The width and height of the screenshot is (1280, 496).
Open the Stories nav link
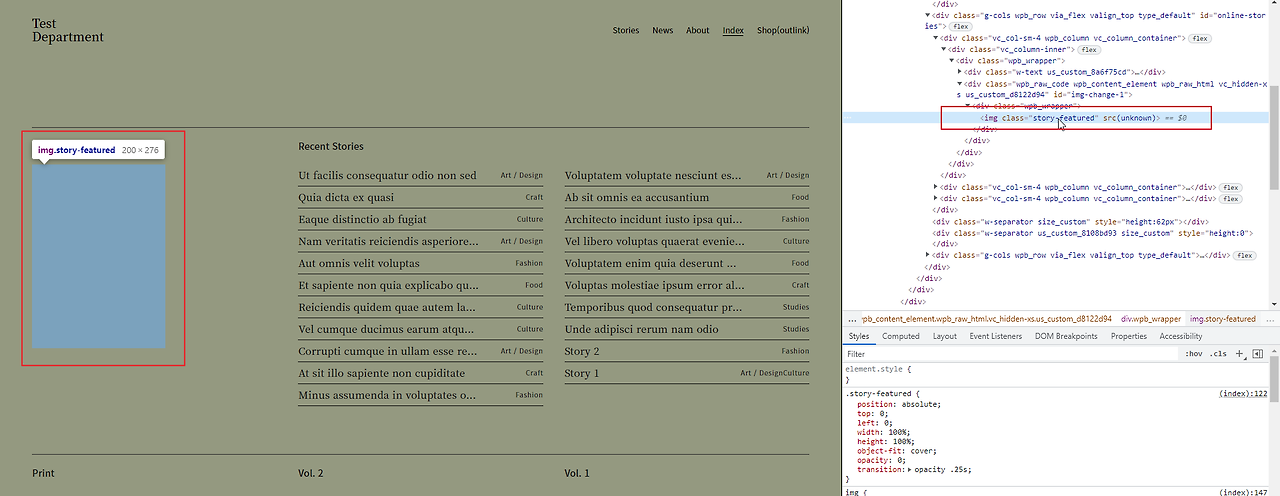pos(626,30)
